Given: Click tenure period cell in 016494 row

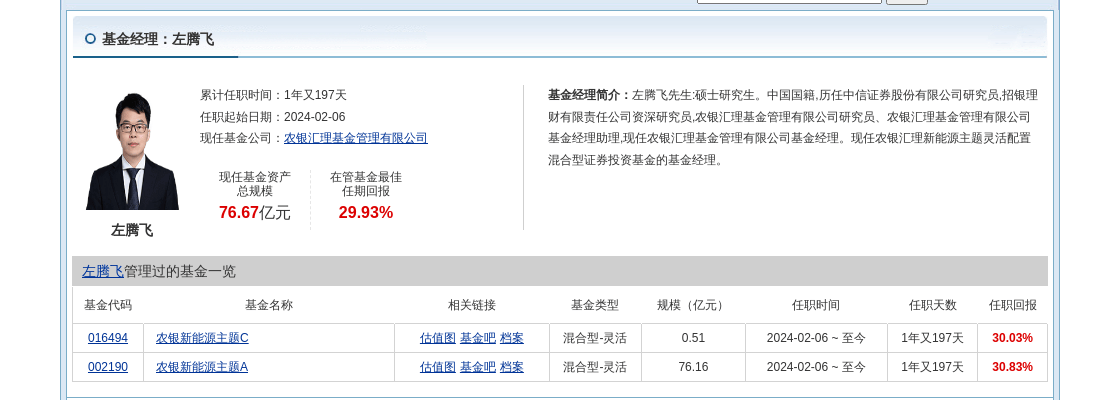Looking at the screenshot, I should (x=816, y=338).
